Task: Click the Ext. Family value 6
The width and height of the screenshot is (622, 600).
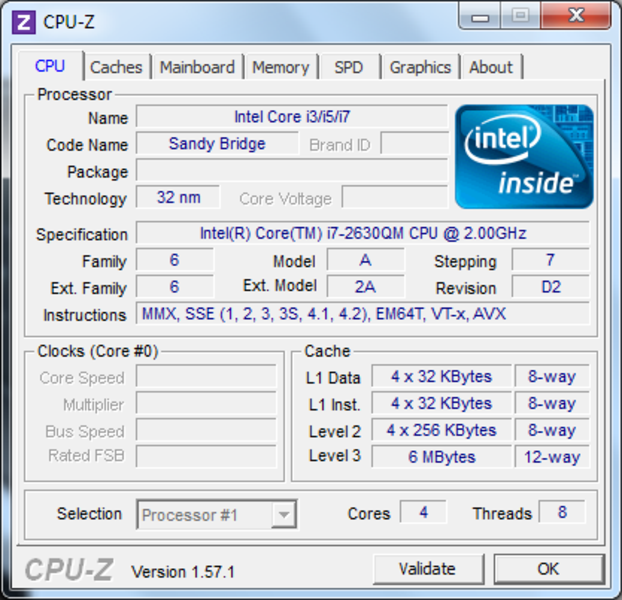Action: (x=175, y=286)
